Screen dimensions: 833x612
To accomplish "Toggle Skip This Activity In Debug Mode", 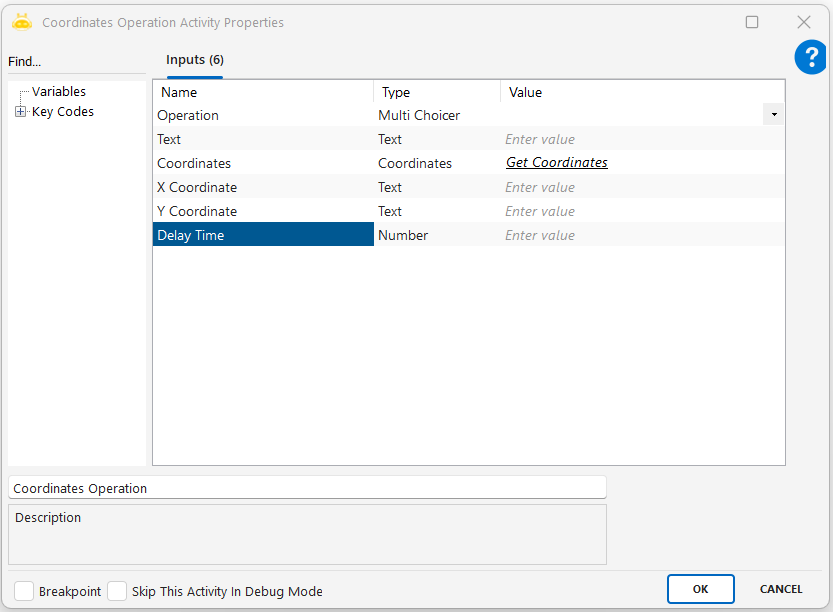I will [x=117, y=591].
